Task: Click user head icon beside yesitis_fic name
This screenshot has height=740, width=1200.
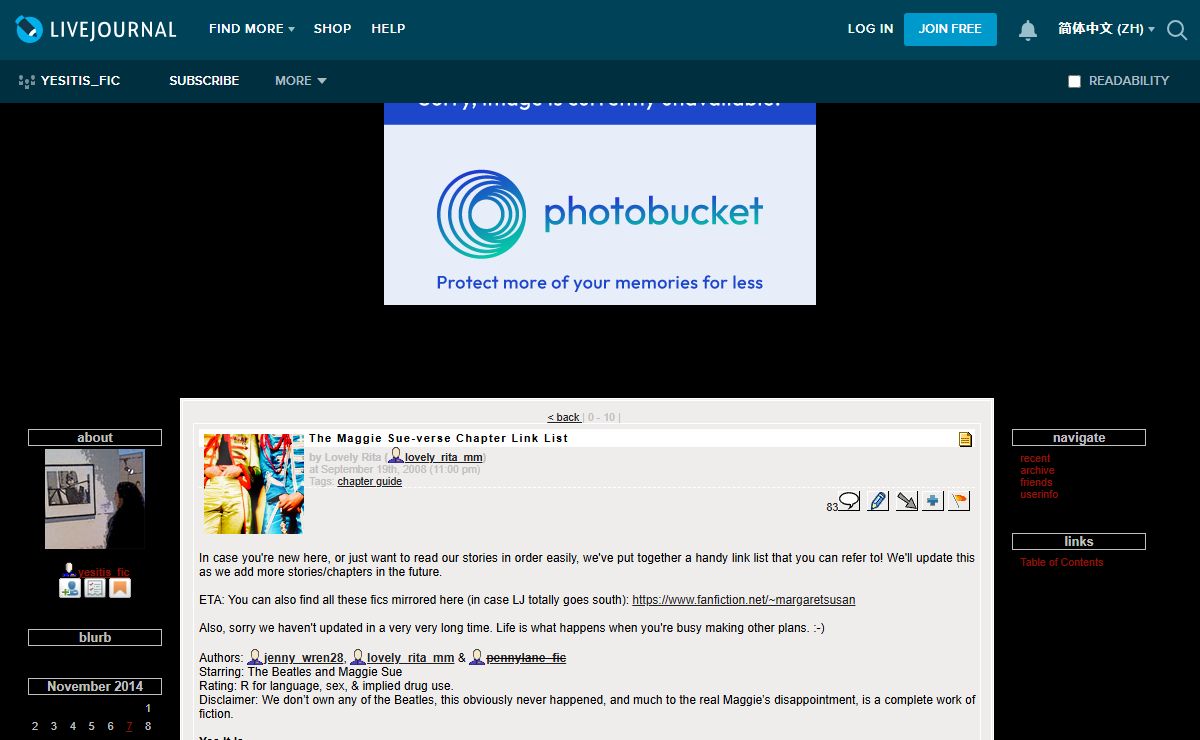Action: pyautogui.click(x=69, y=570)
